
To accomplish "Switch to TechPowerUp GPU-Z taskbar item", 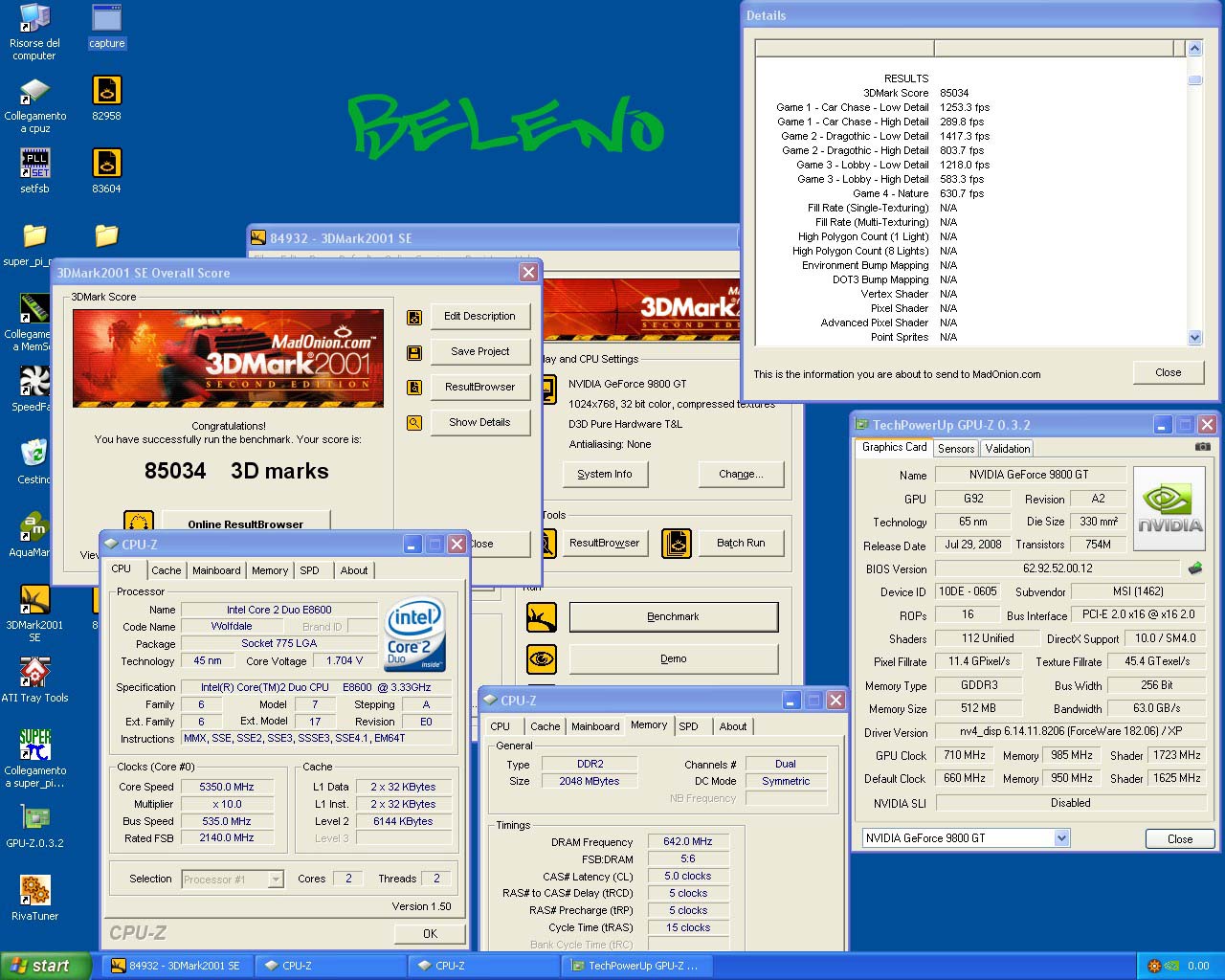I will tap(636, 966).
